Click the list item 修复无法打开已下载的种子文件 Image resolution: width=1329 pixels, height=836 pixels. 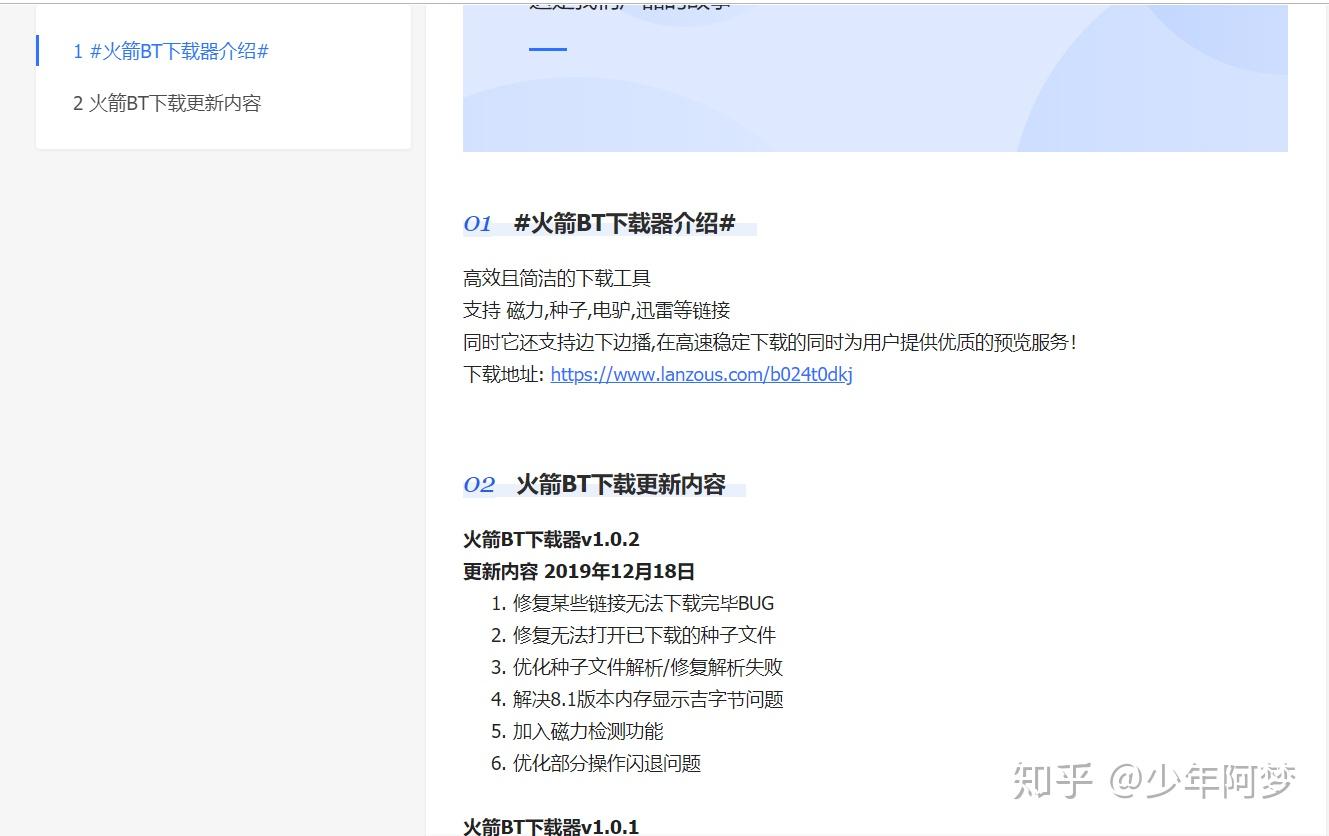pyautogui.click(x=645, y=635)
